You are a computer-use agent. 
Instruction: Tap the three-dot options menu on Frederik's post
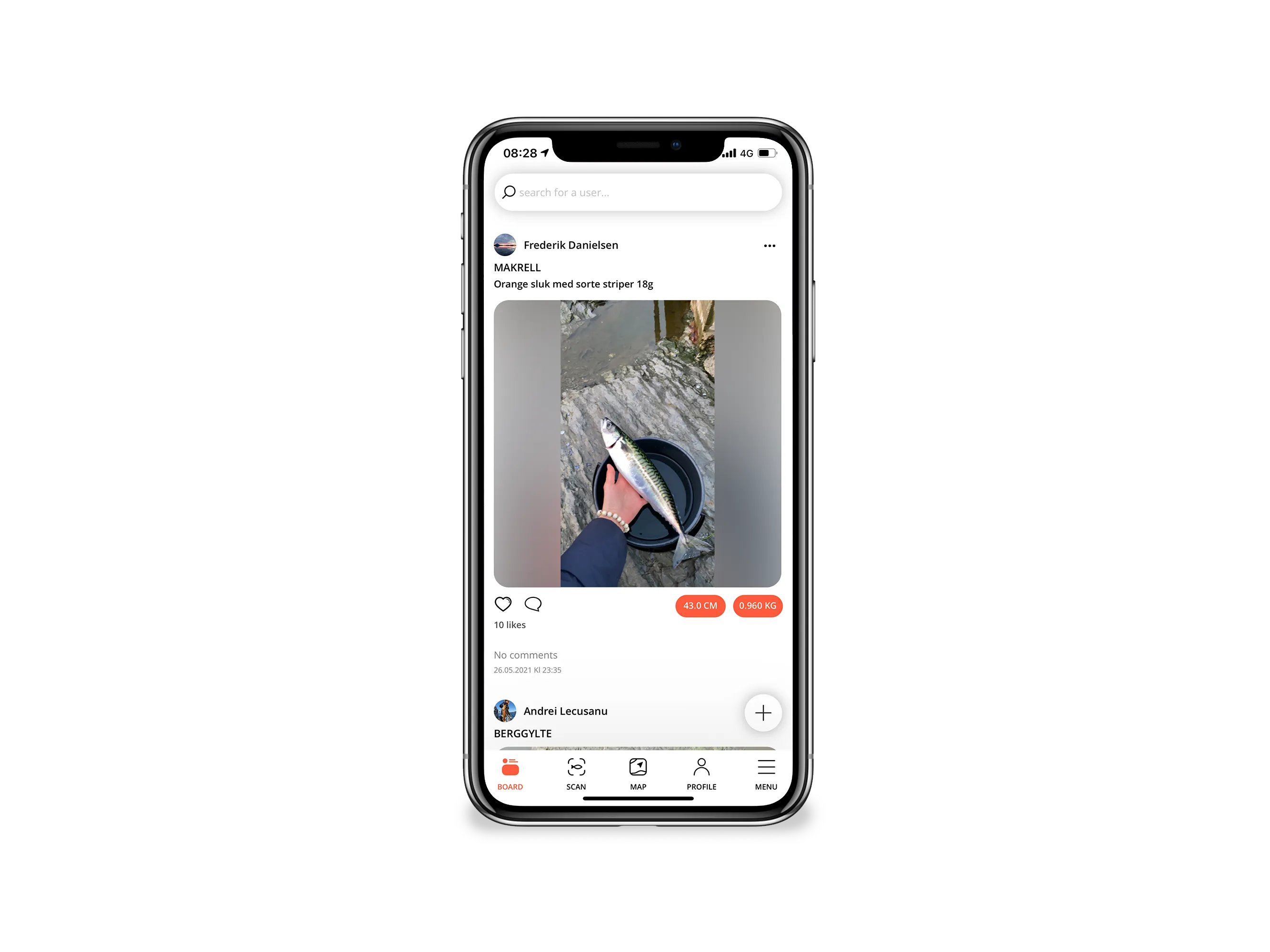point(770,245)
